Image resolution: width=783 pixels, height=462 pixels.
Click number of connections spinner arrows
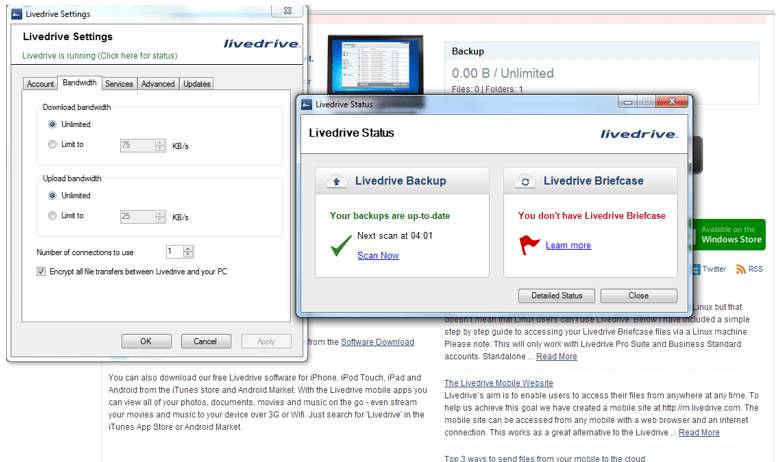[188, 251]
